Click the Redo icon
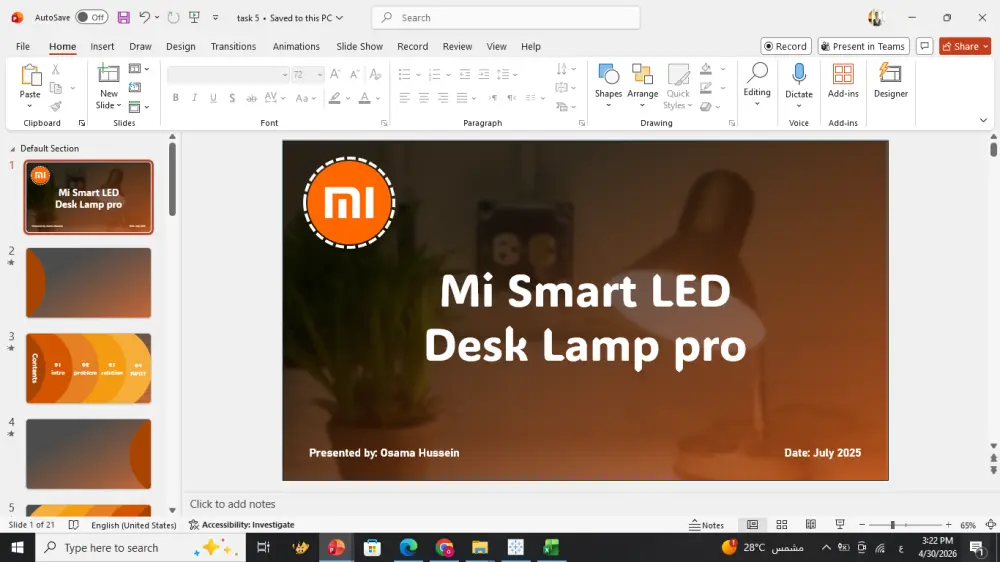This screenshot has height=562, width=1000. [173, 18]
